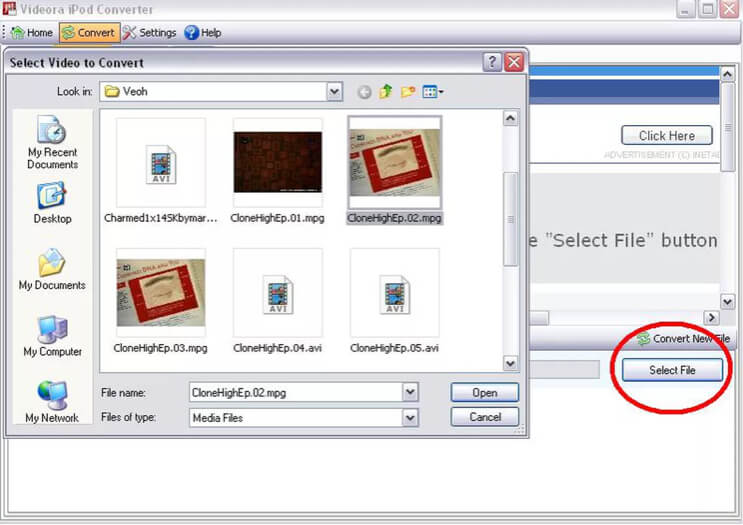Image resolution: width=743 pixels, height=525 pixels.
Task: Select the CloneHighEp.05.avi file icon
Action: pyautogui.click(x=395, y=294)
